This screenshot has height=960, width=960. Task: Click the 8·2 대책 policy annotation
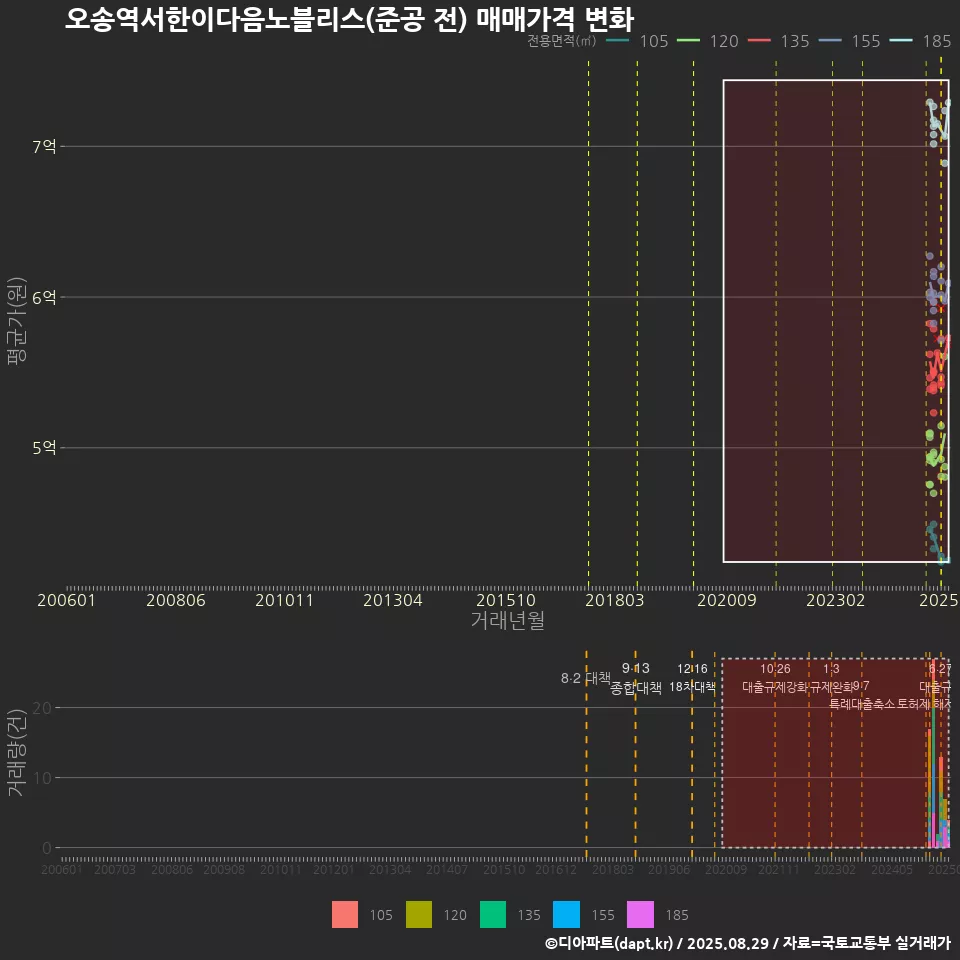pos(586,678)
